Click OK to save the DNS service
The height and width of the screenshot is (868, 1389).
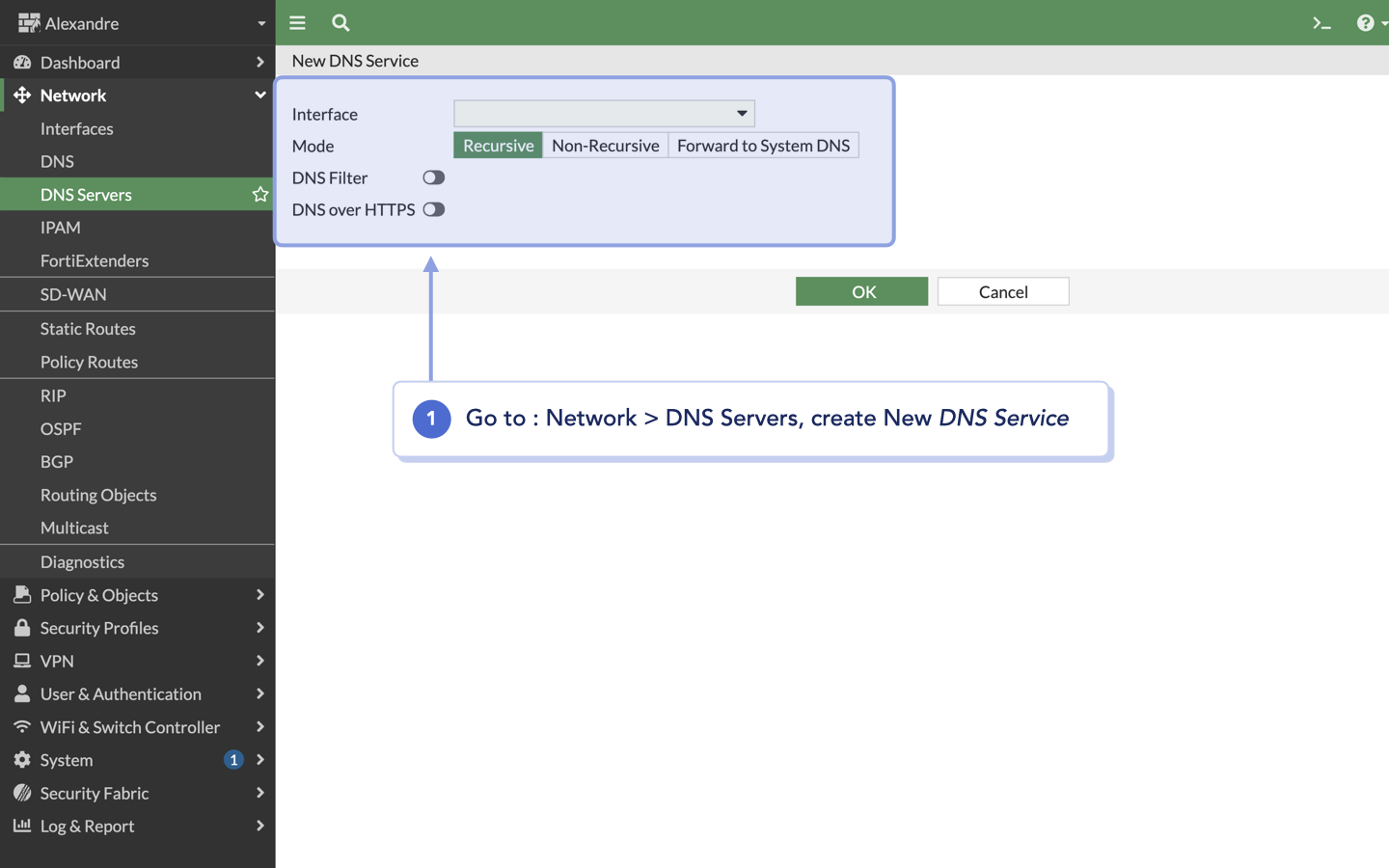861,290
